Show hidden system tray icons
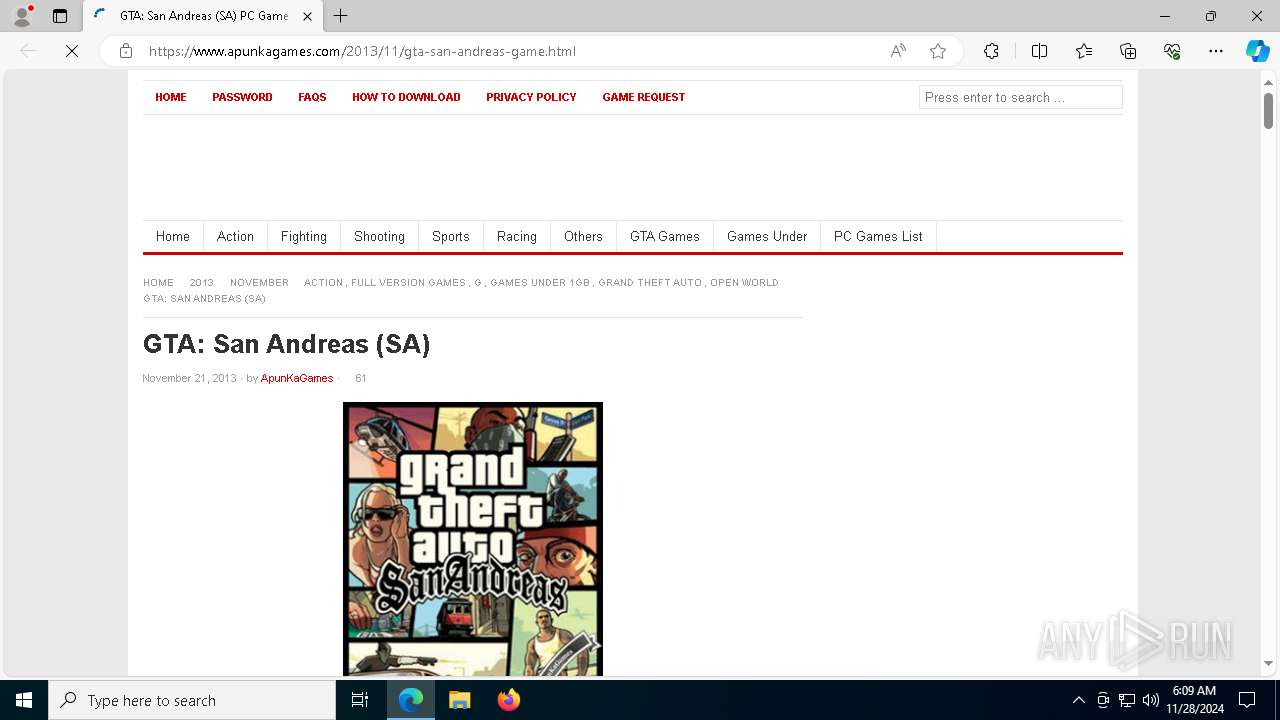The height and width of the screenshot is (720, 1280). 1078,700
